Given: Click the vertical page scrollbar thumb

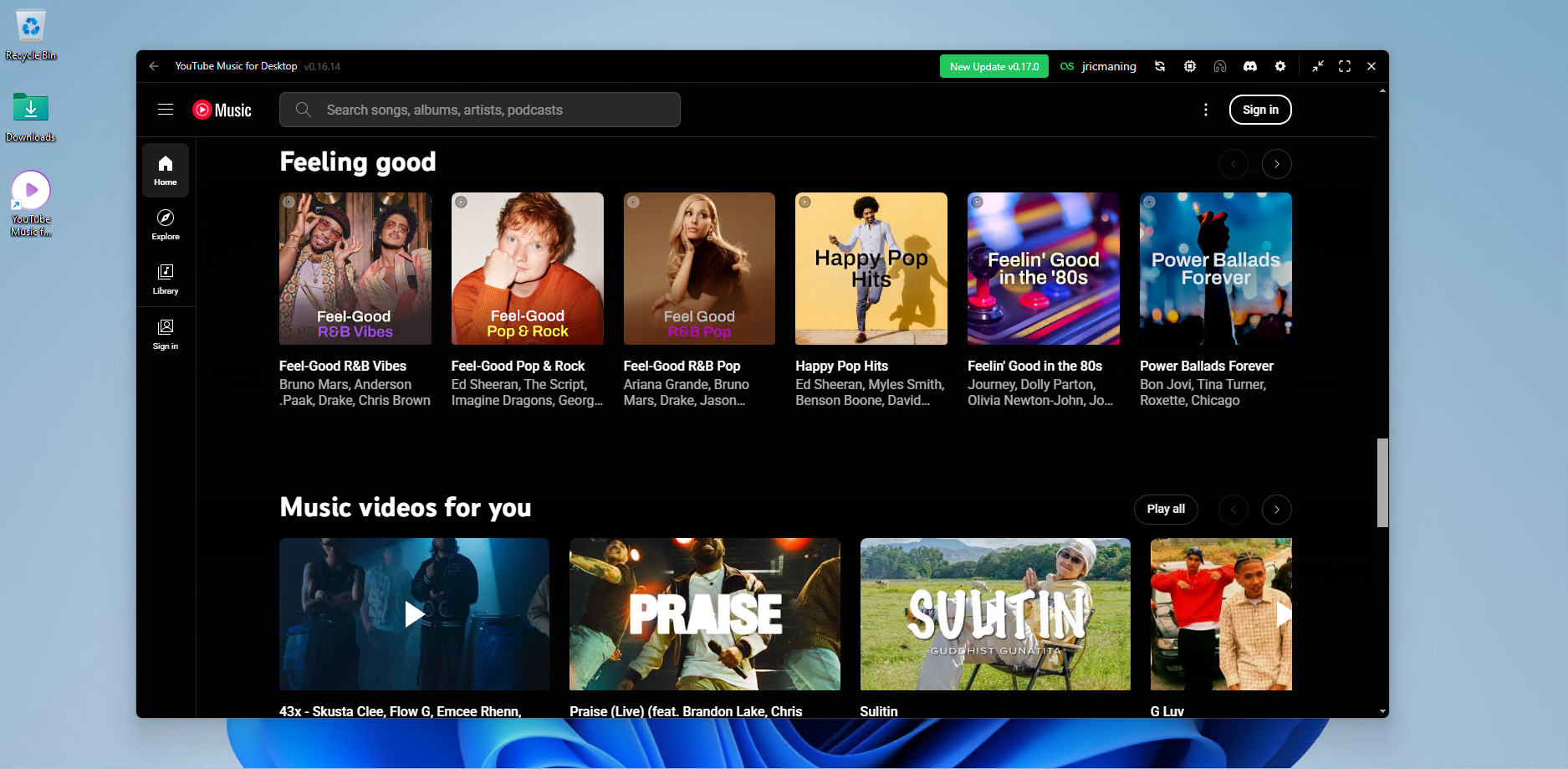Looking at the screenshot, I should (x=1382, y=482).
